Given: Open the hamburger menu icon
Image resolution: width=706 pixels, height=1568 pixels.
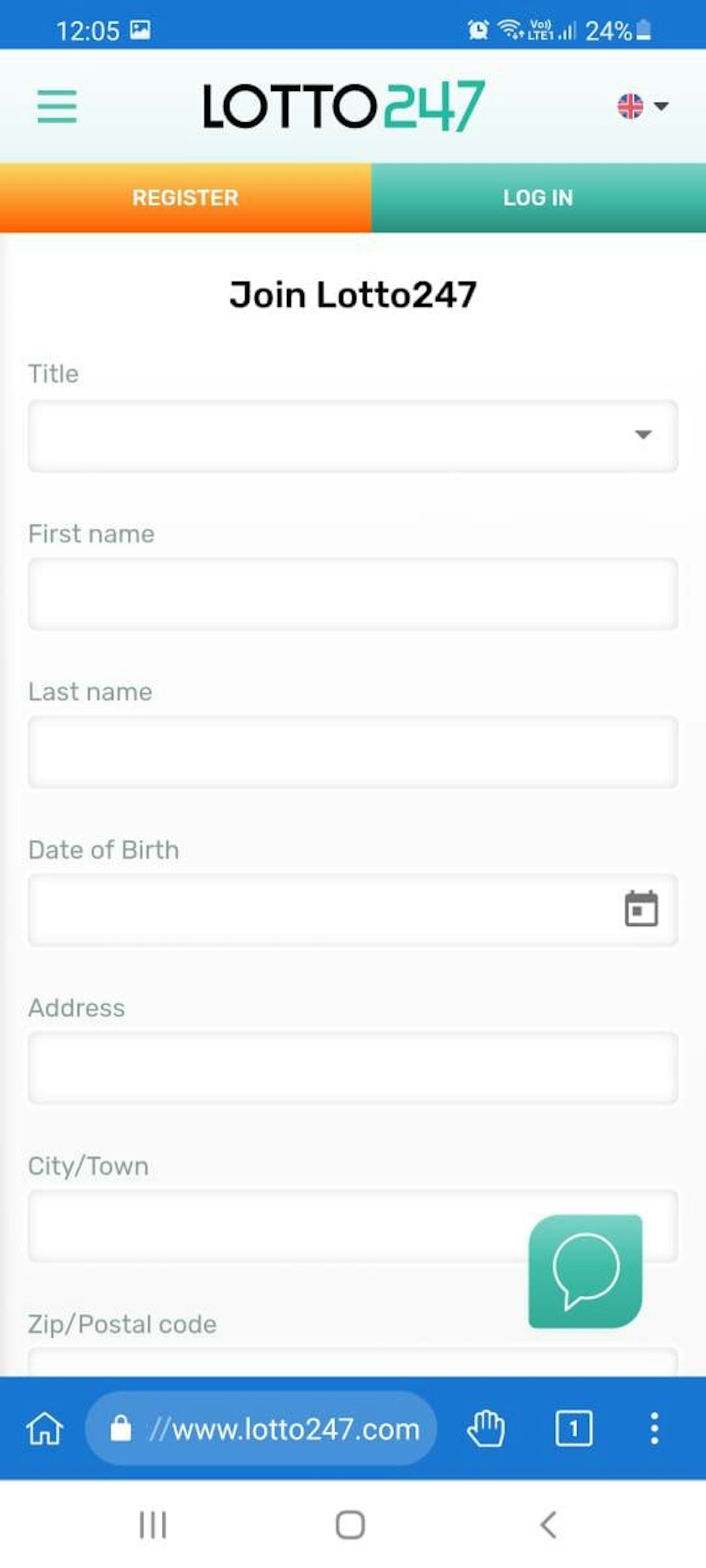Looking at the screenshot, I should click(x=56, y=106).
